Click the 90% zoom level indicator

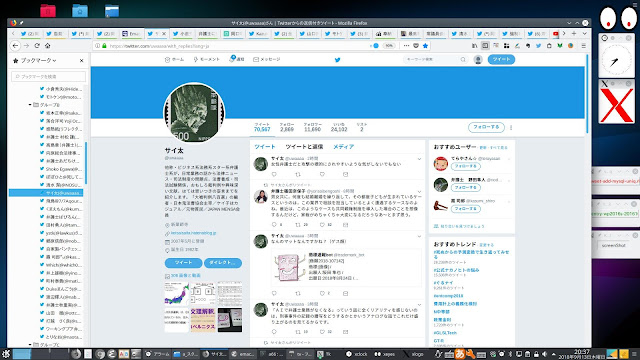(389, 46)
